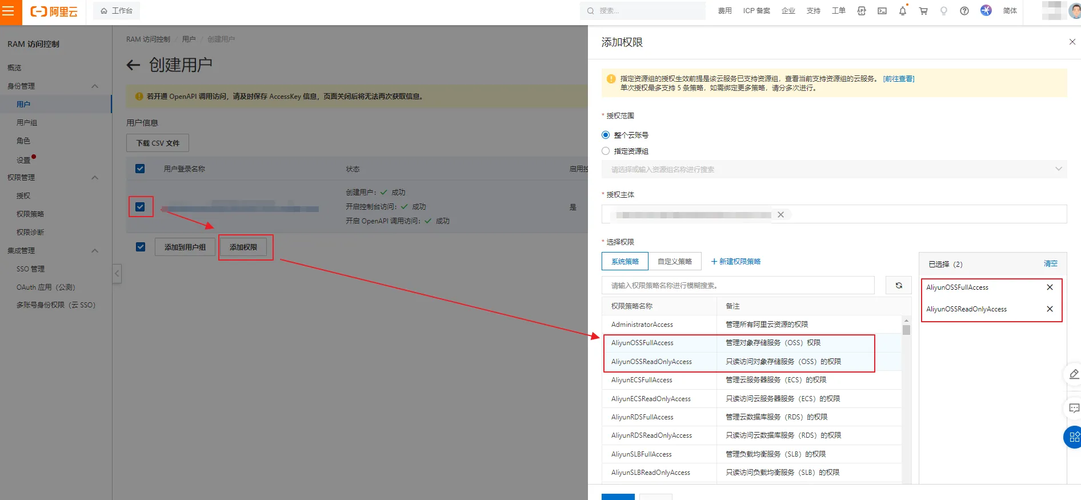Toggle the header select-all checkbox

[140, 169]
